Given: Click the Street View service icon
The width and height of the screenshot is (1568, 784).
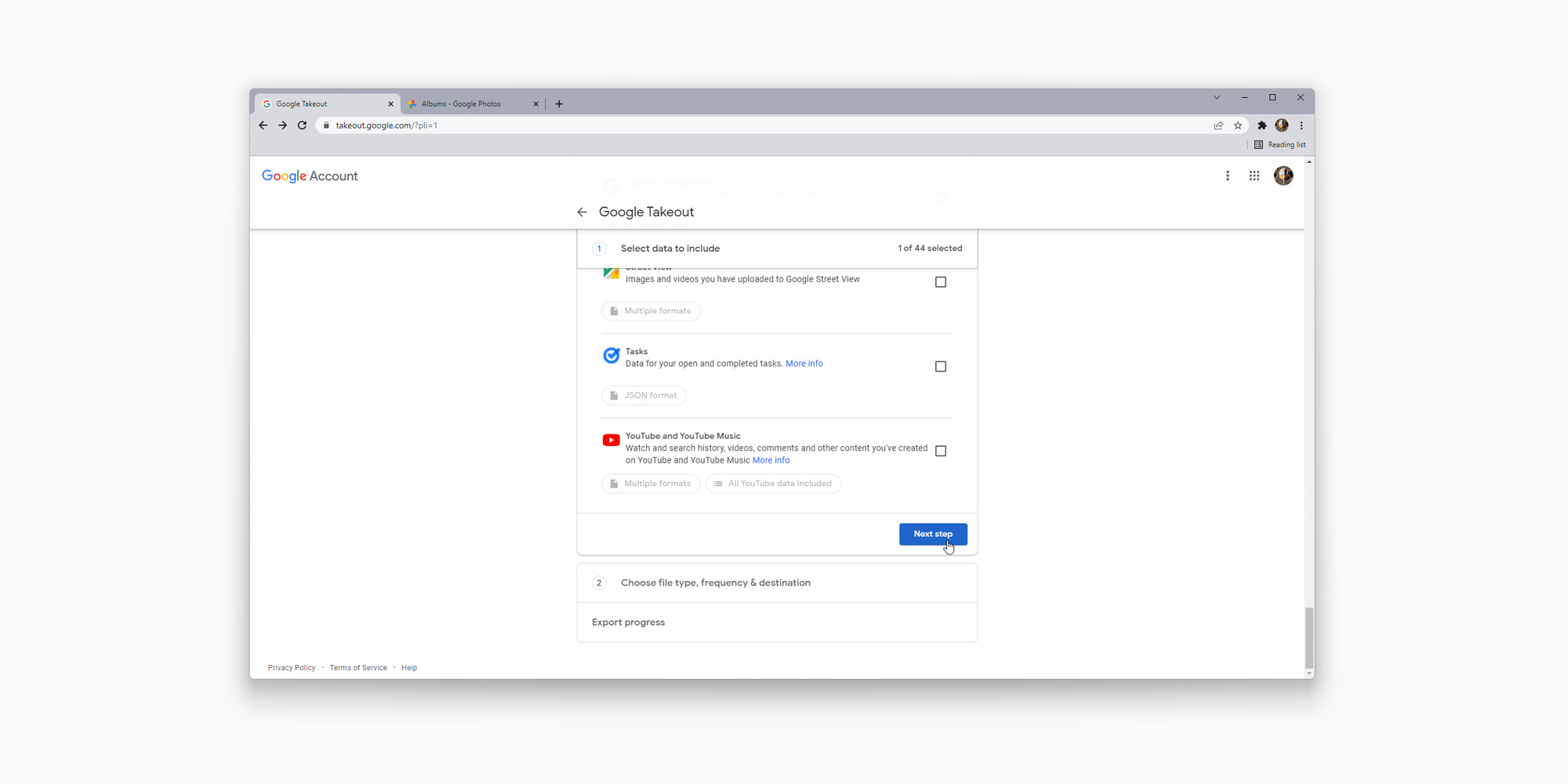Looking at the screenshot, I should [612, 272].
